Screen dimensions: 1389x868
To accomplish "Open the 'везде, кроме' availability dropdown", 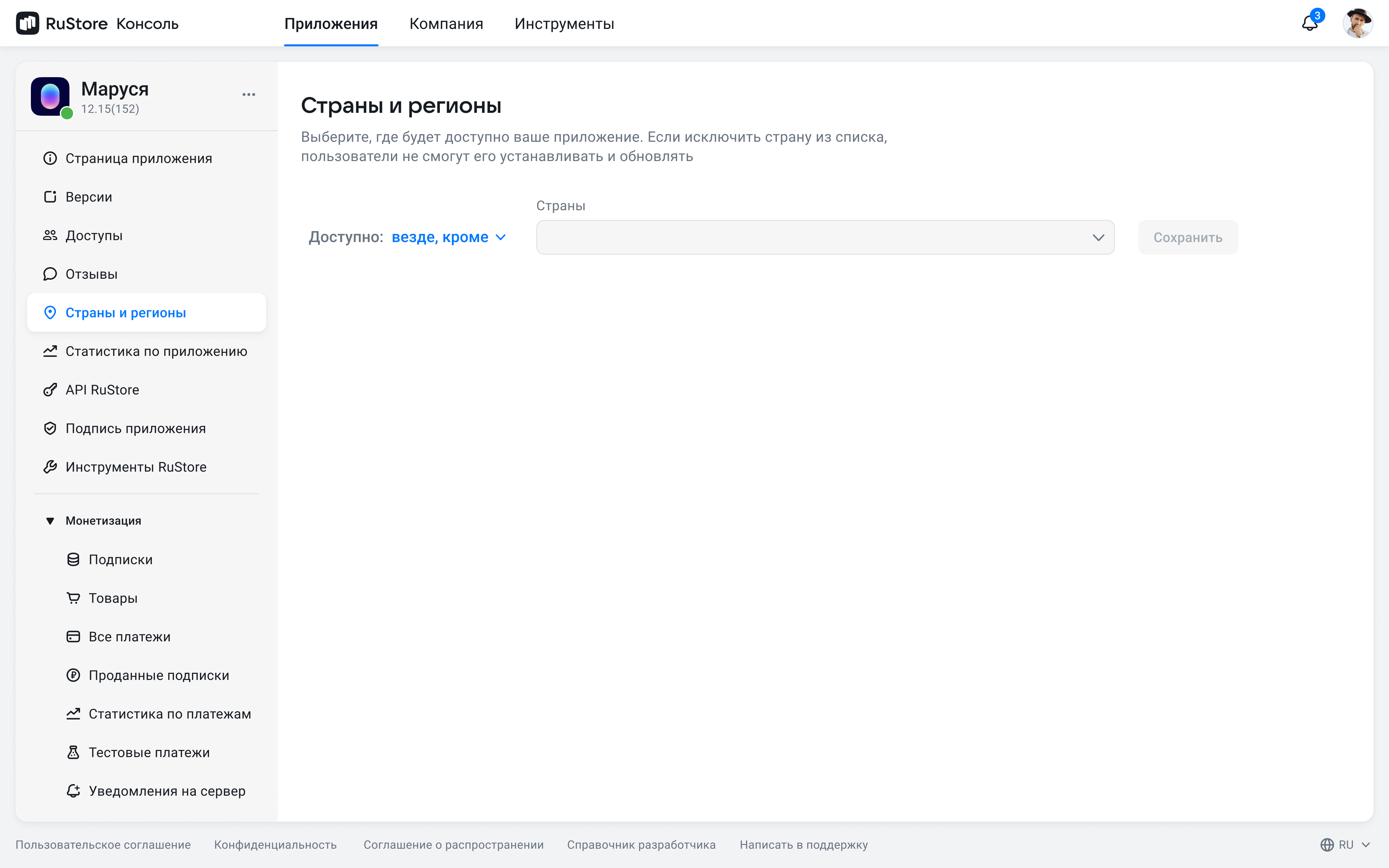I will 449,237.
